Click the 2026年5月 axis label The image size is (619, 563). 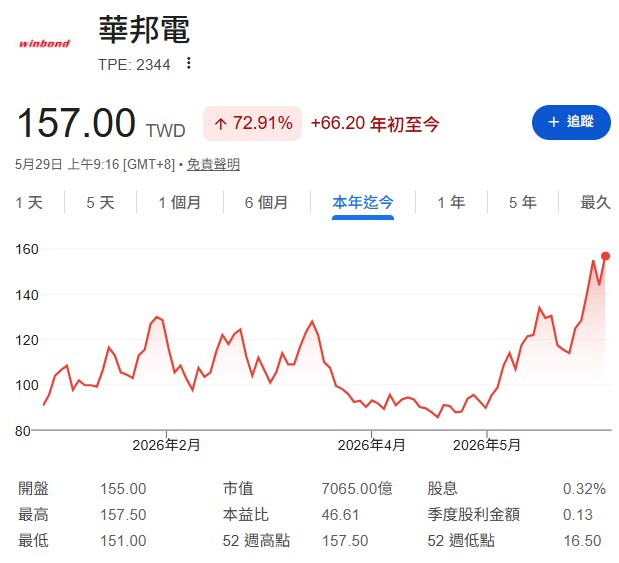tap(486, 445)
